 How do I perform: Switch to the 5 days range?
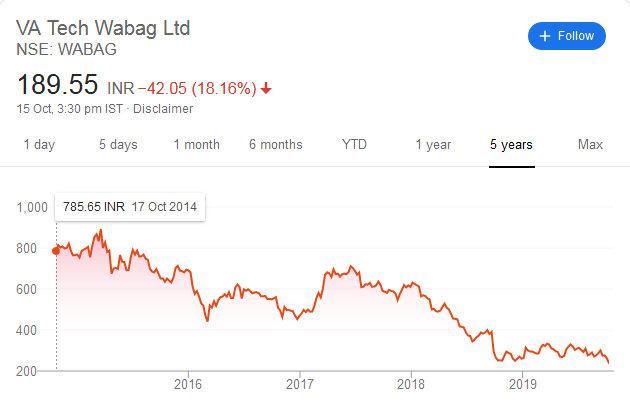(118, 145)
